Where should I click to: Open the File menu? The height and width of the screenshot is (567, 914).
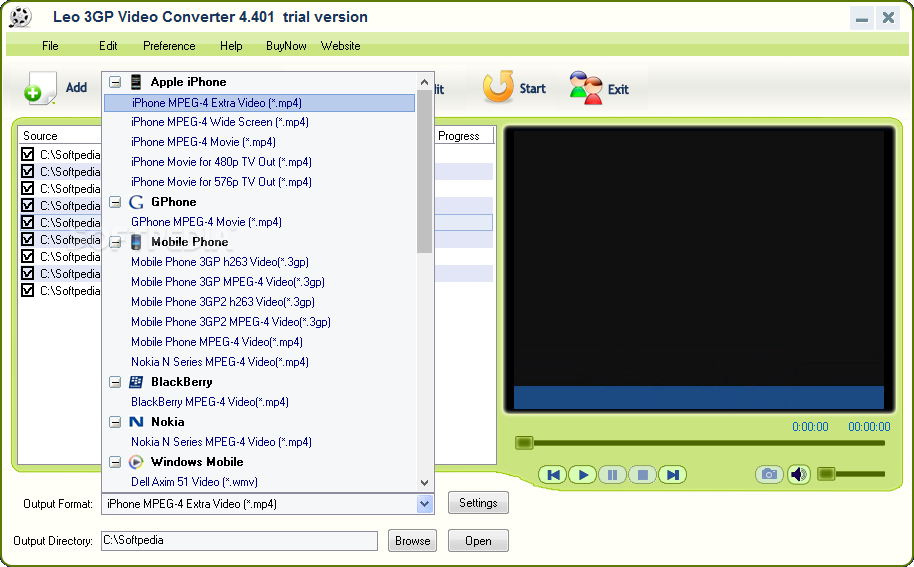coord(50,46)
